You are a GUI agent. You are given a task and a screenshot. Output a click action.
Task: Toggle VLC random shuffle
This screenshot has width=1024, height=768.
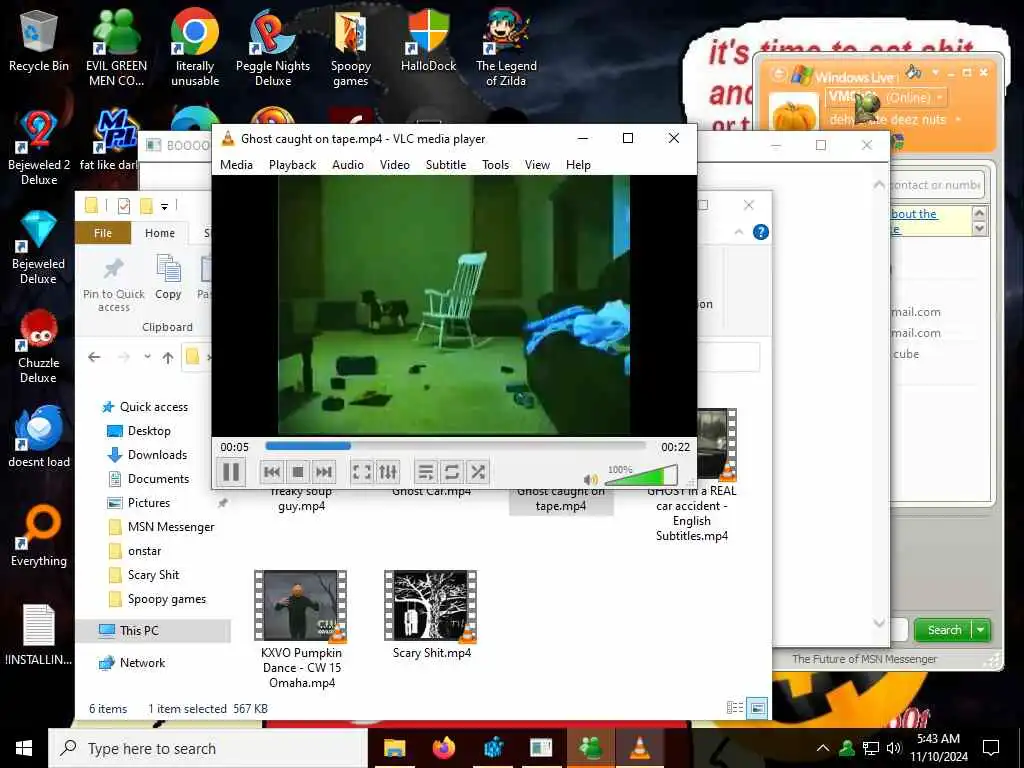point(478,472)
